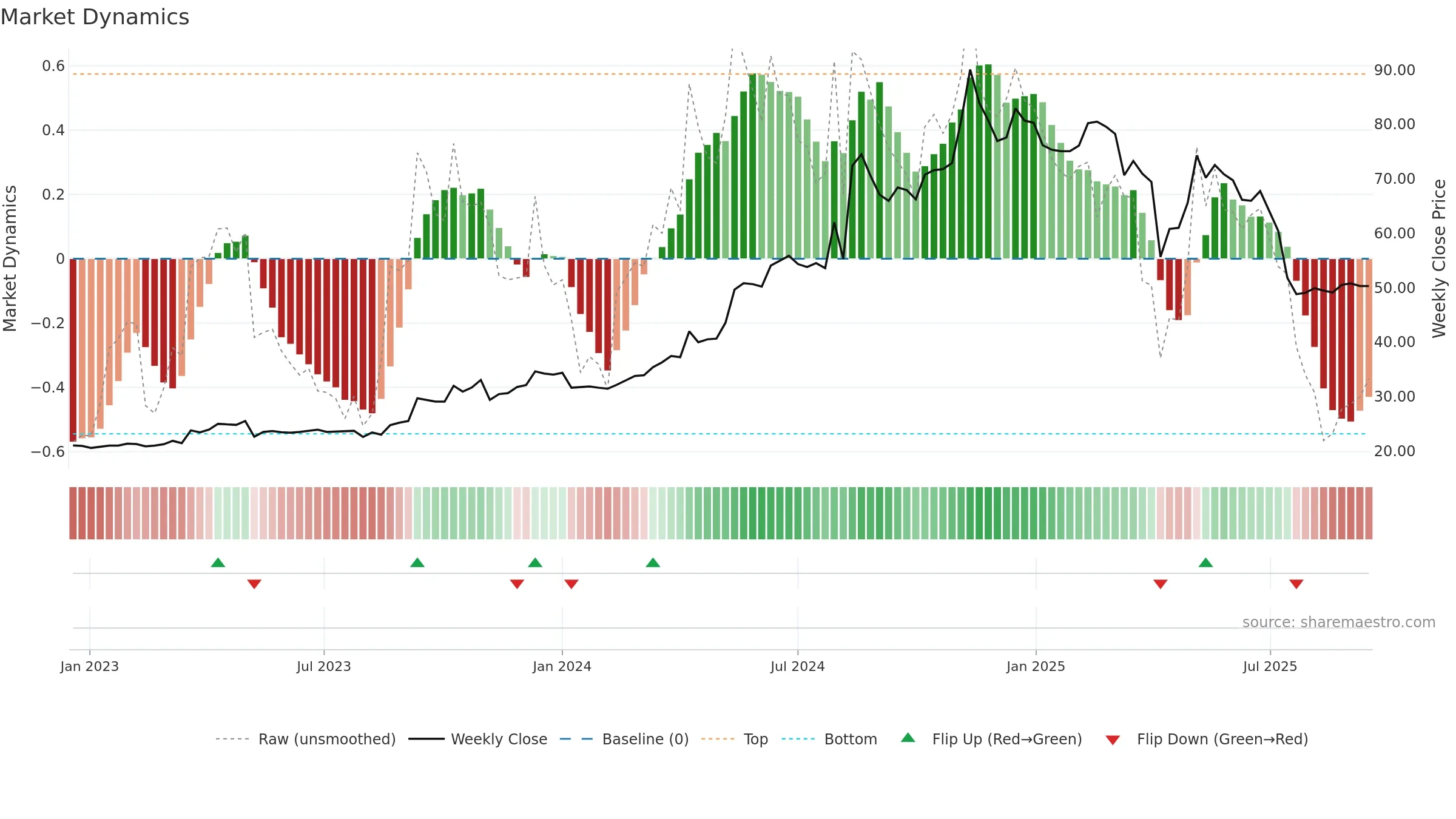Select the flip-up marker between Jan and Jul 2025

tap(1205, 562)
